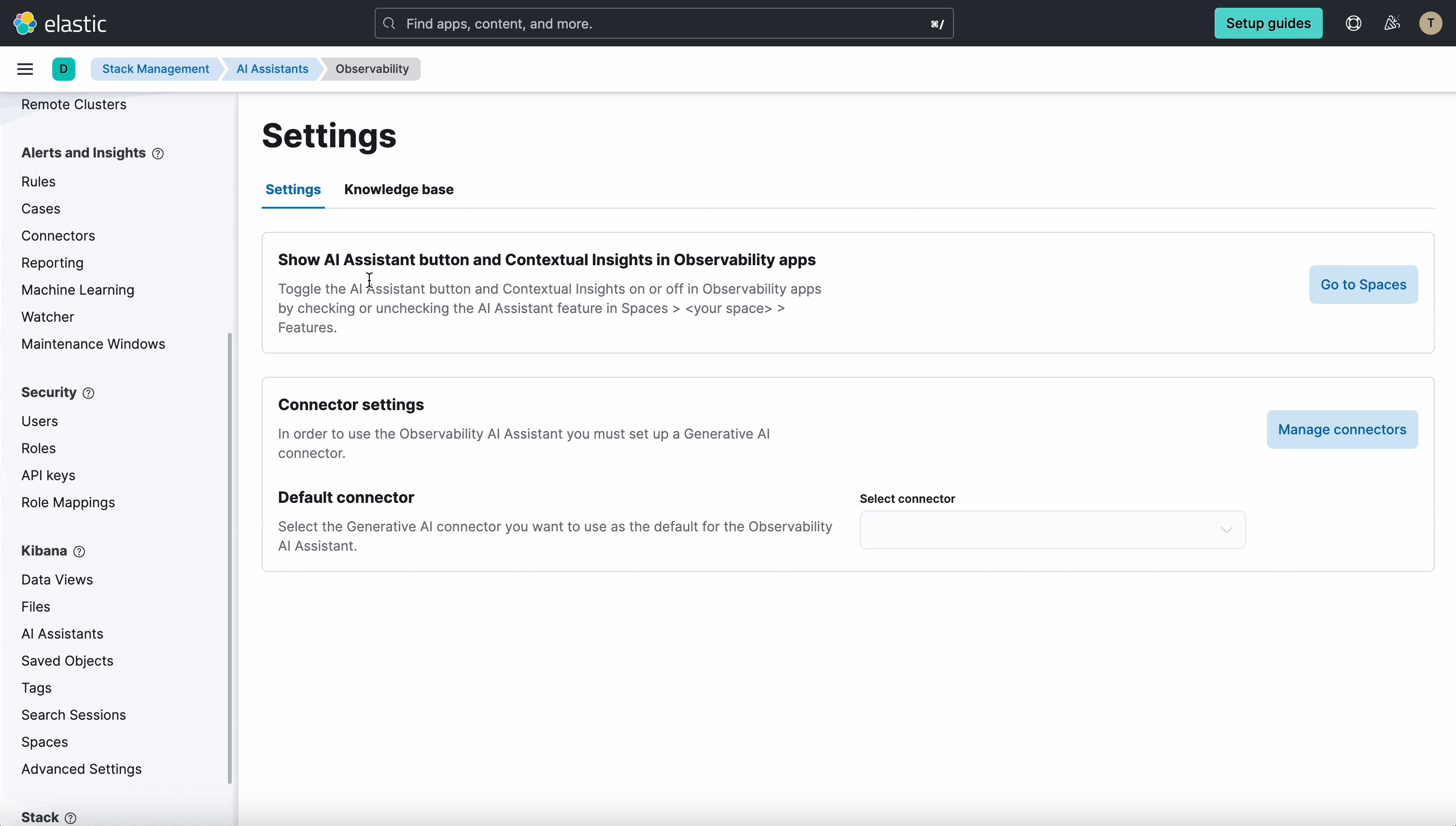
Task: Select Rules under Alerts and Insights
Action: pos(38,181)
